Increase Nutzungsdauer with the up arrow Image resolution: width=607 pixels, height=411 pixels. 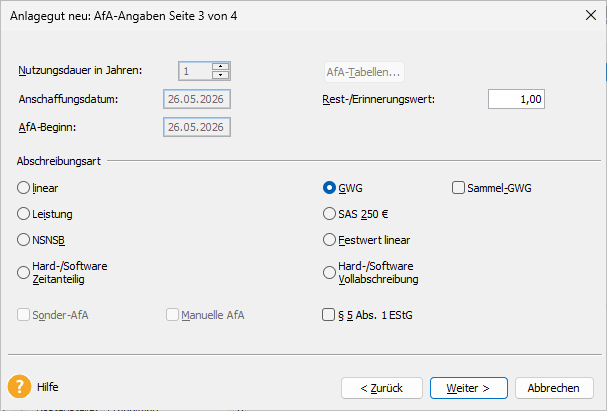tap(221, 66)
